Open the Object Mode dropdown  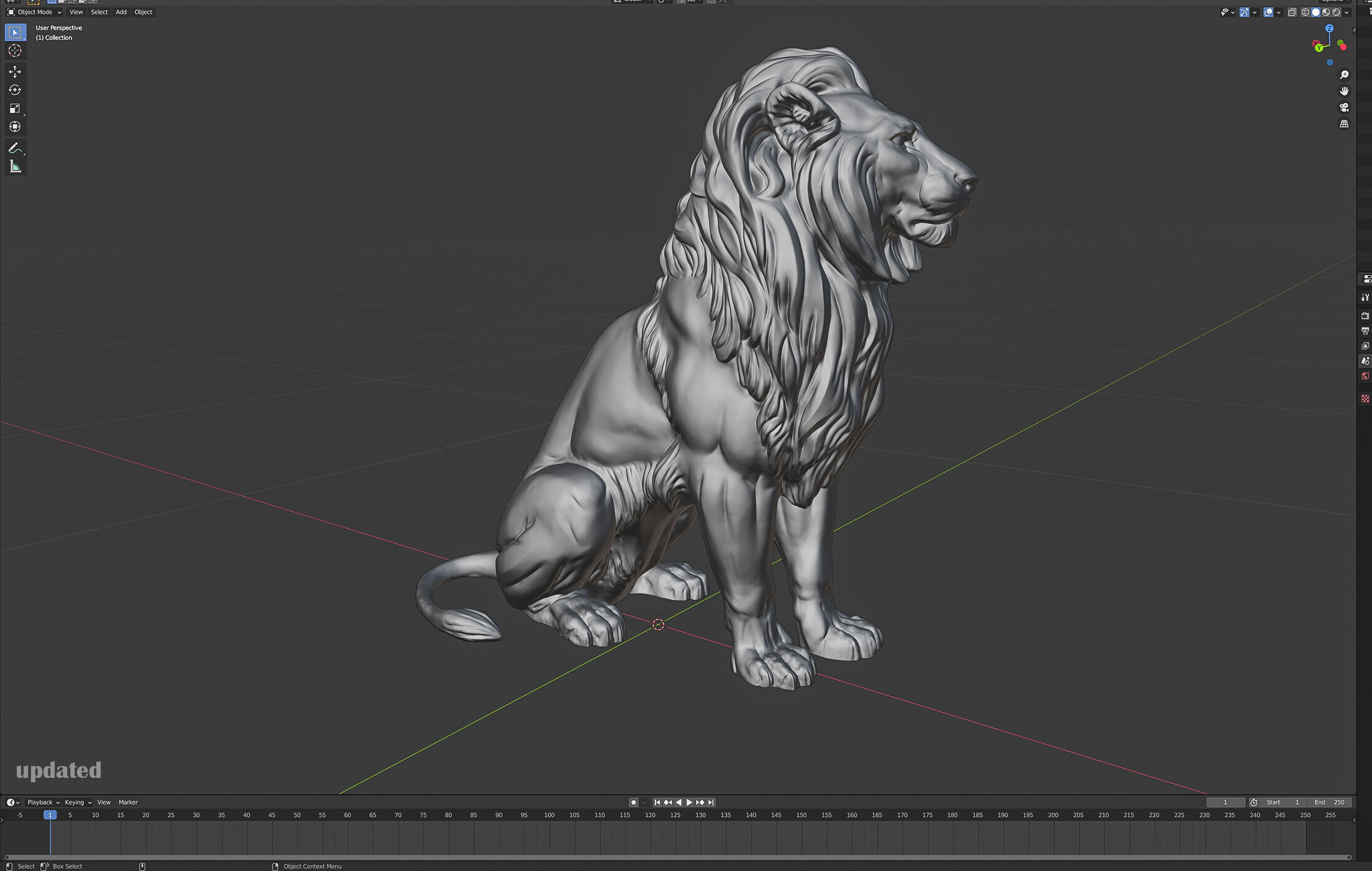(x=35, y=12)
